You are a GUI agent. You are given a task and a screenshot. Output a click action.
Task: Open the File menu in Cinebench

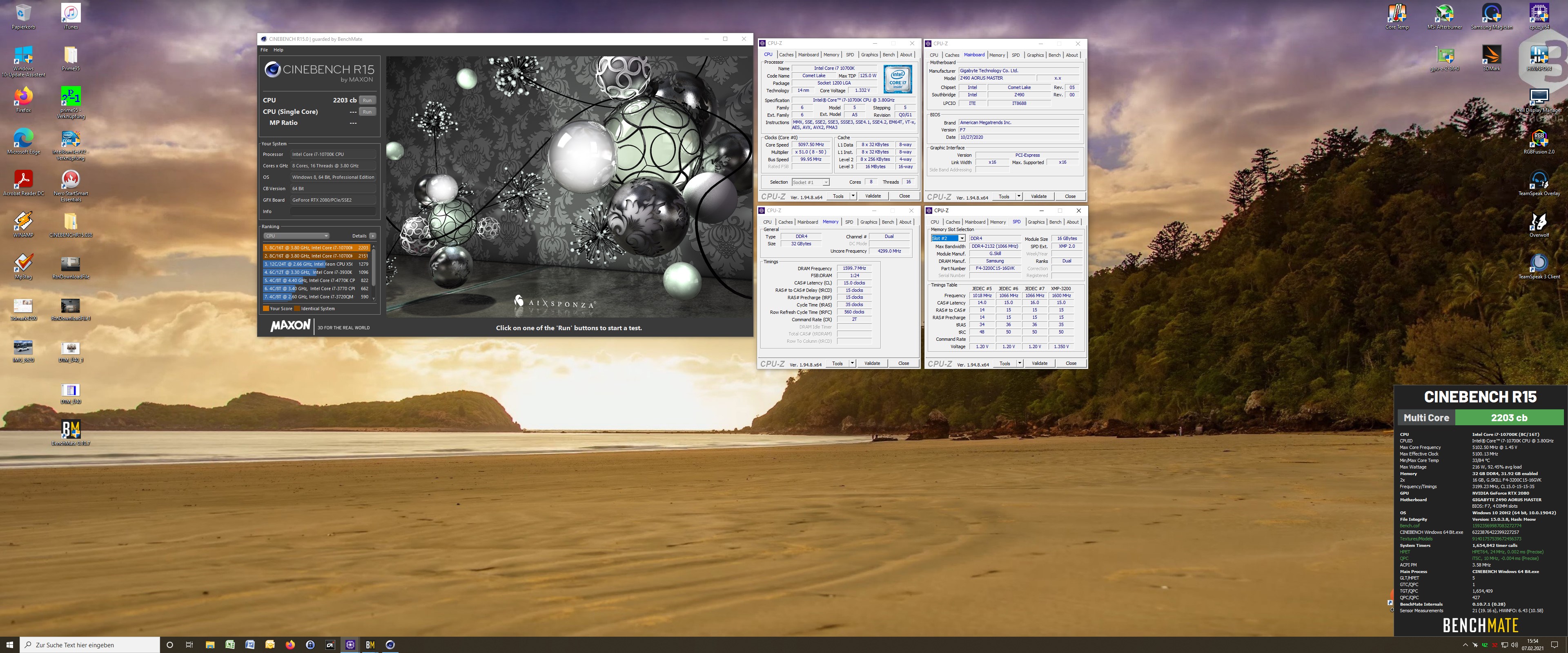264,50
